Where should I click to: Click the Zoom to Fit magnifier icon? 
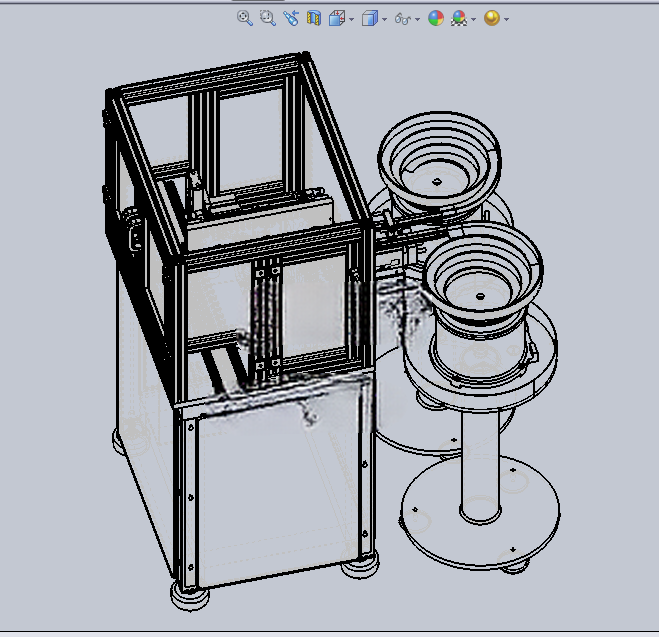click(245, 18)
